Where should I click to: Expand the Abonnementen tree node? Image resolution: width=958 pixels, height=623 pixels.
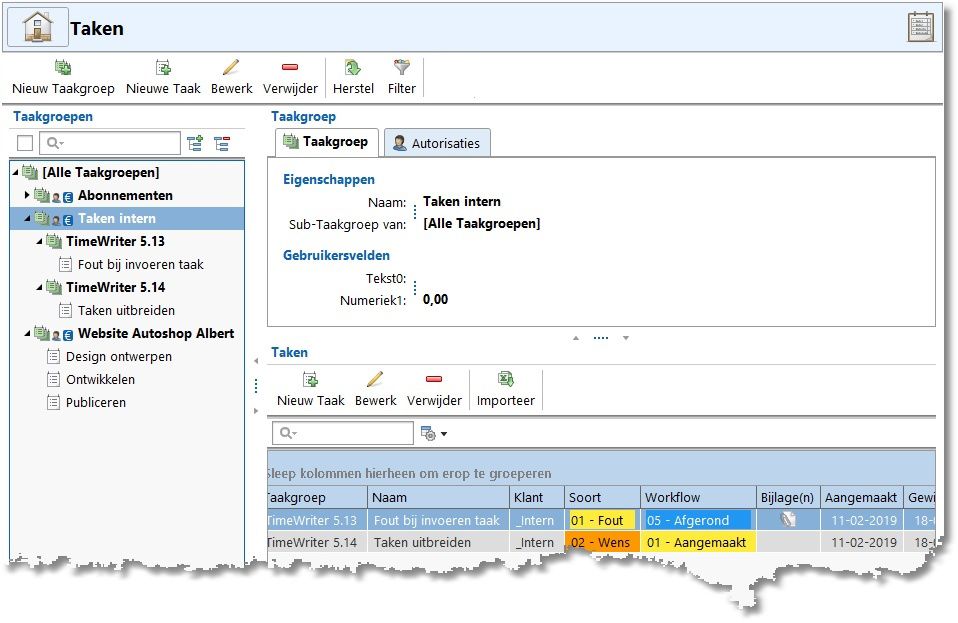(x=28, y=195)
